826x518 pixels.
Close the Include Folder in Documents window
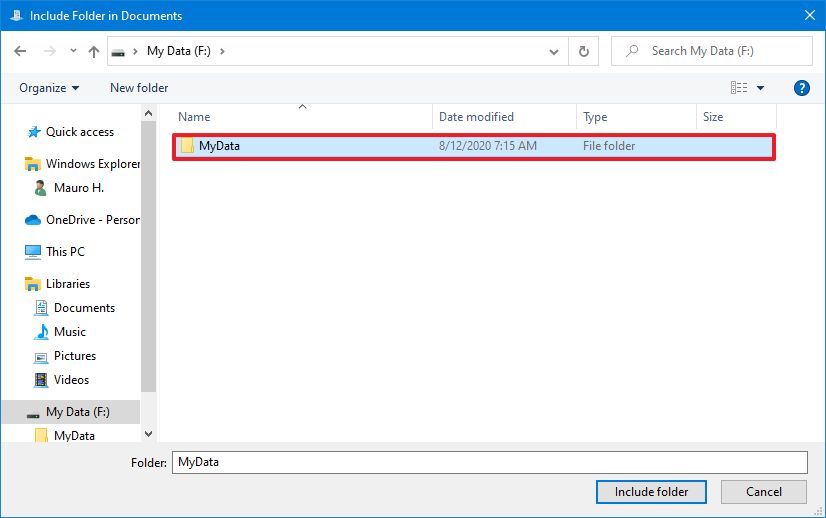coord(810,15)
